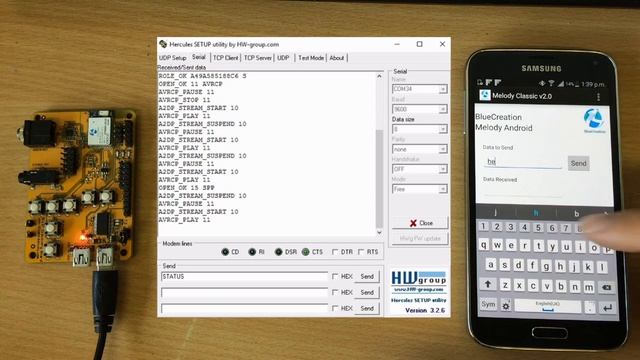
Task: Click the HWg FW update button
Action: (x=420, y=238)
